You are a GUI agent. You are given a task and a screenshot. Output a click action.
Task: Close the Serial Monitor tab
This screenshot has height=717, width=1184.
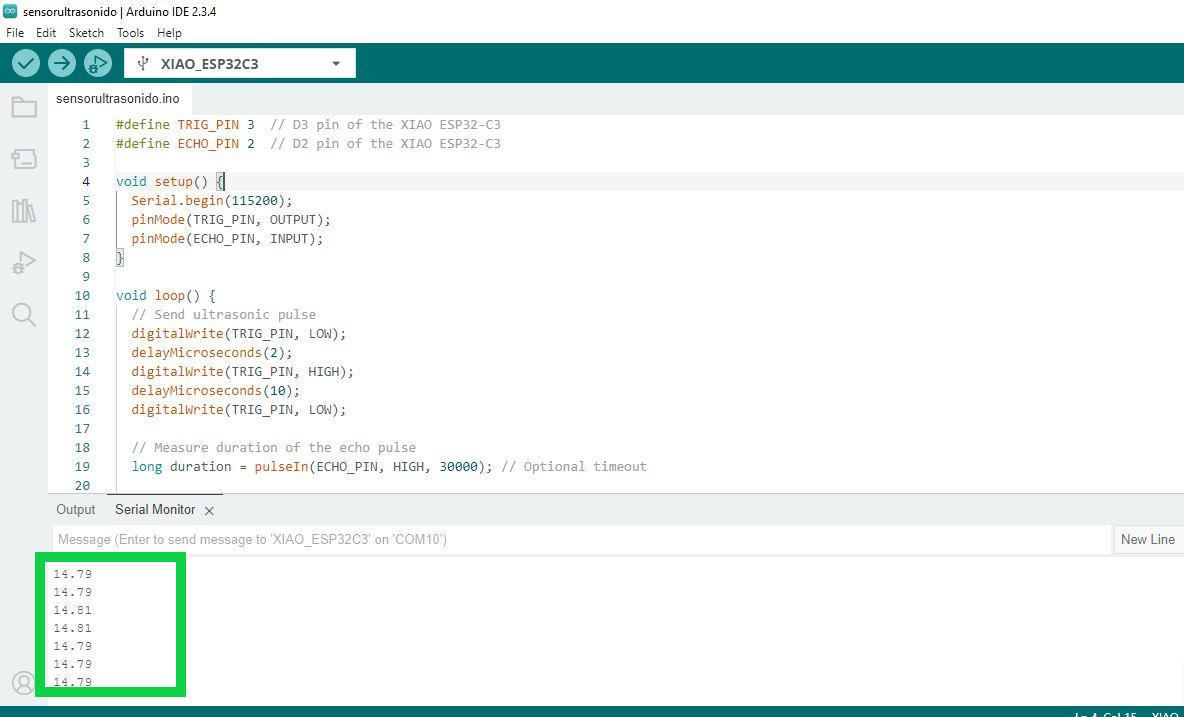209,511
